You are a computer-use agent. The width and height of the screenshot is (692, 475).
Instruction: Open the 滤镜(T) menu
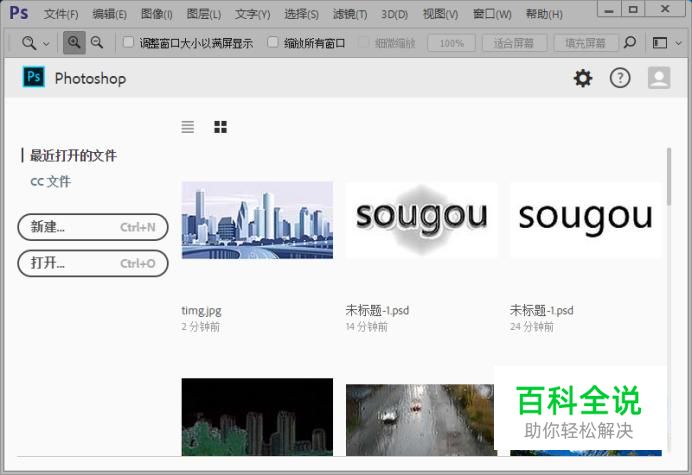pos(350,14)
